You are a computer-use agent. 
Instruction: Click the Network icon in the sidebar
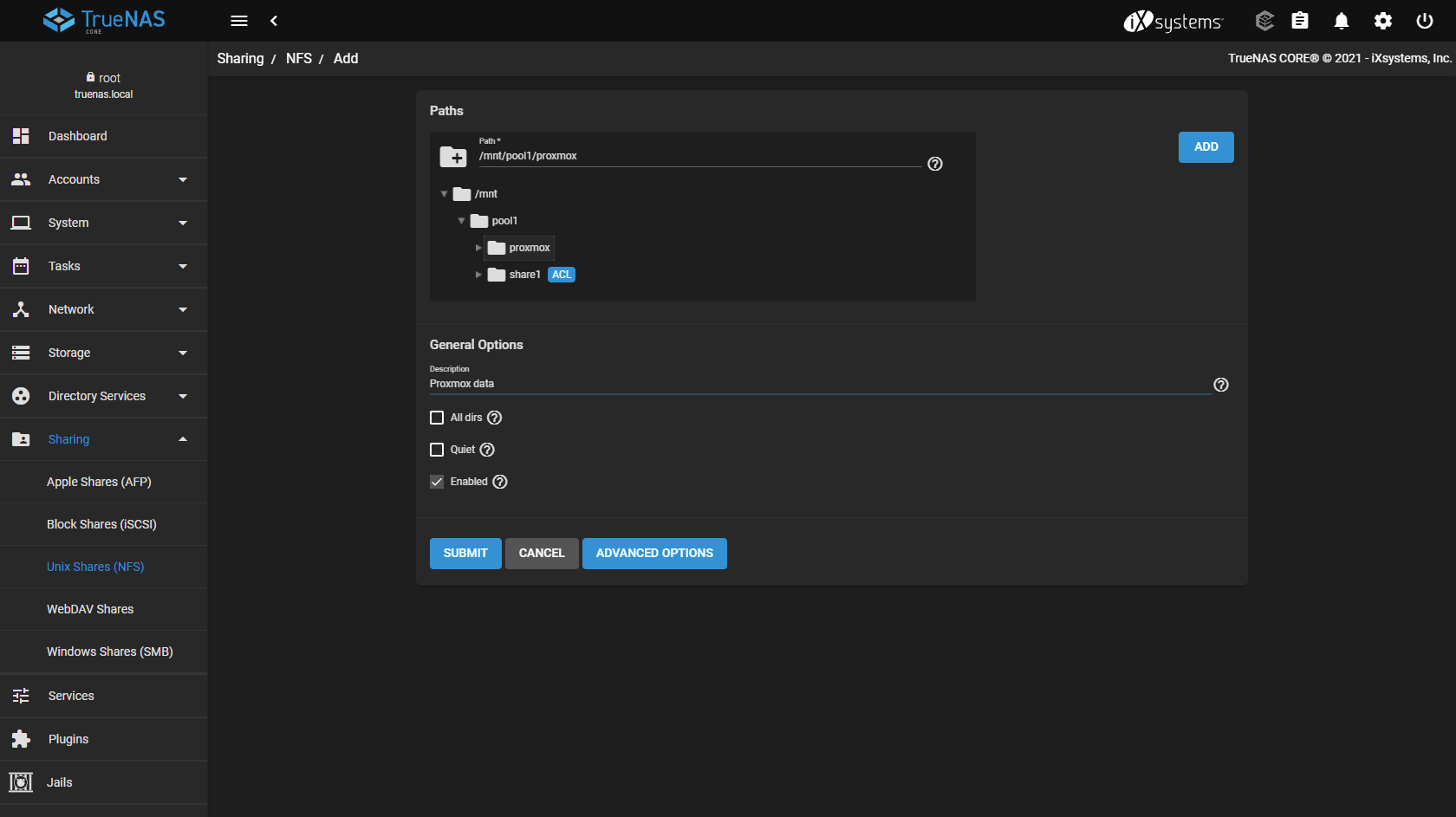(x=21, y=309)
